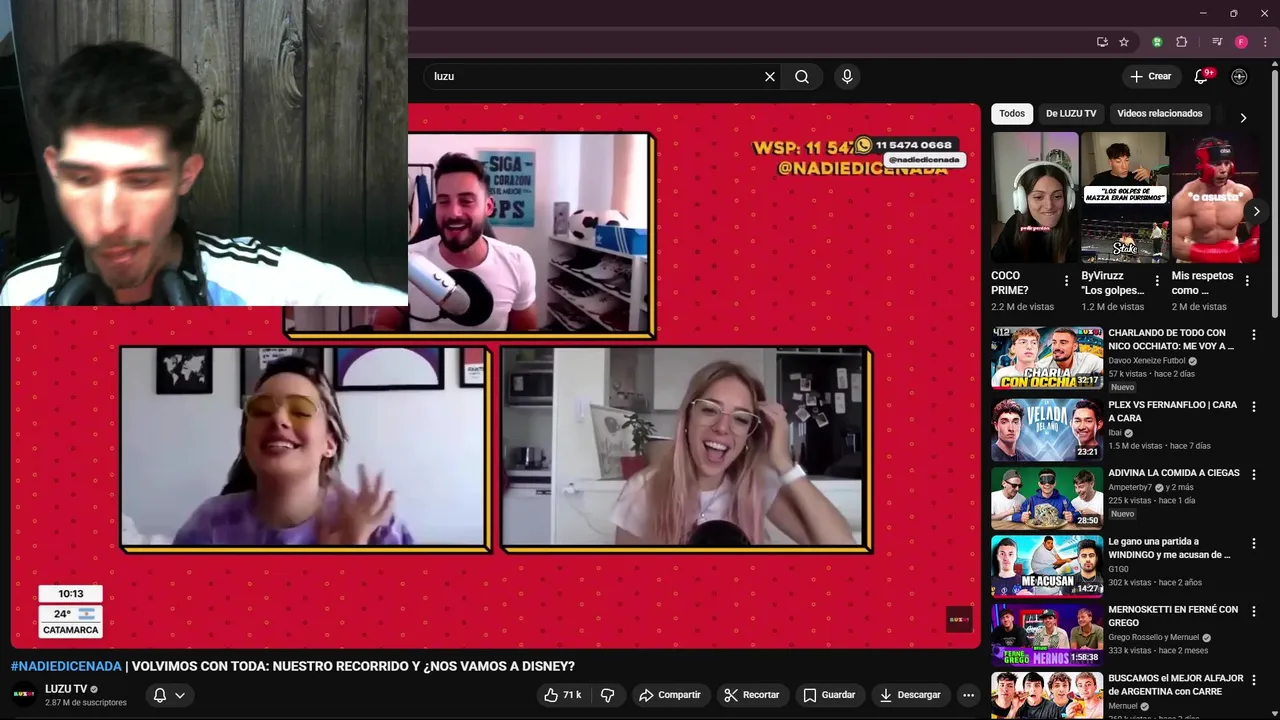
Task: Click the magnifying glass search button
Action: pos(802,76)
